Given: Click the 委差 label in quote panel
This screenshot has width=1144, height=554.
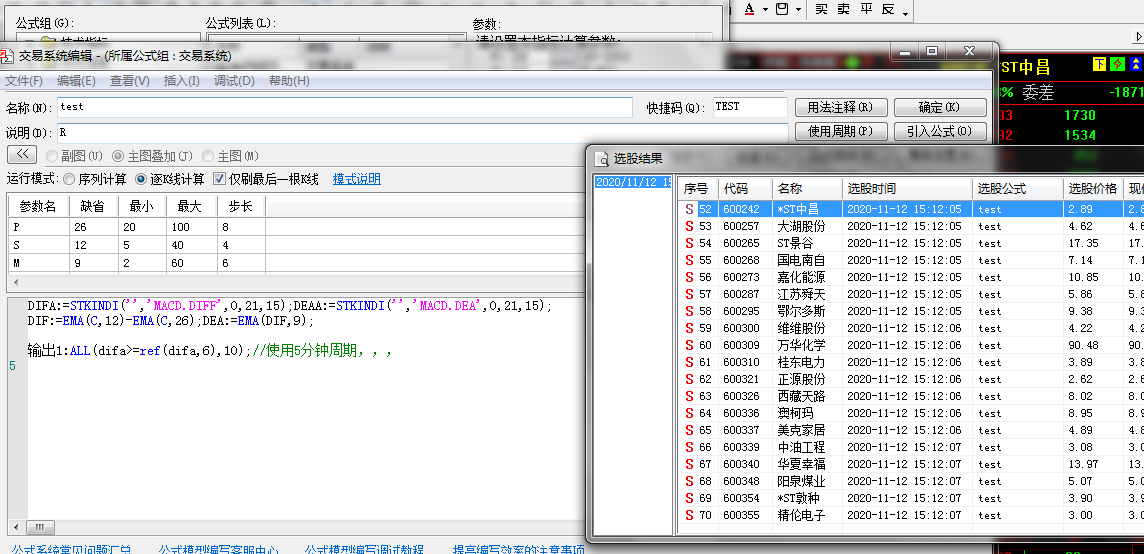Looking at the screenshot, I should pyautogui.click(x=1037, y=93).
